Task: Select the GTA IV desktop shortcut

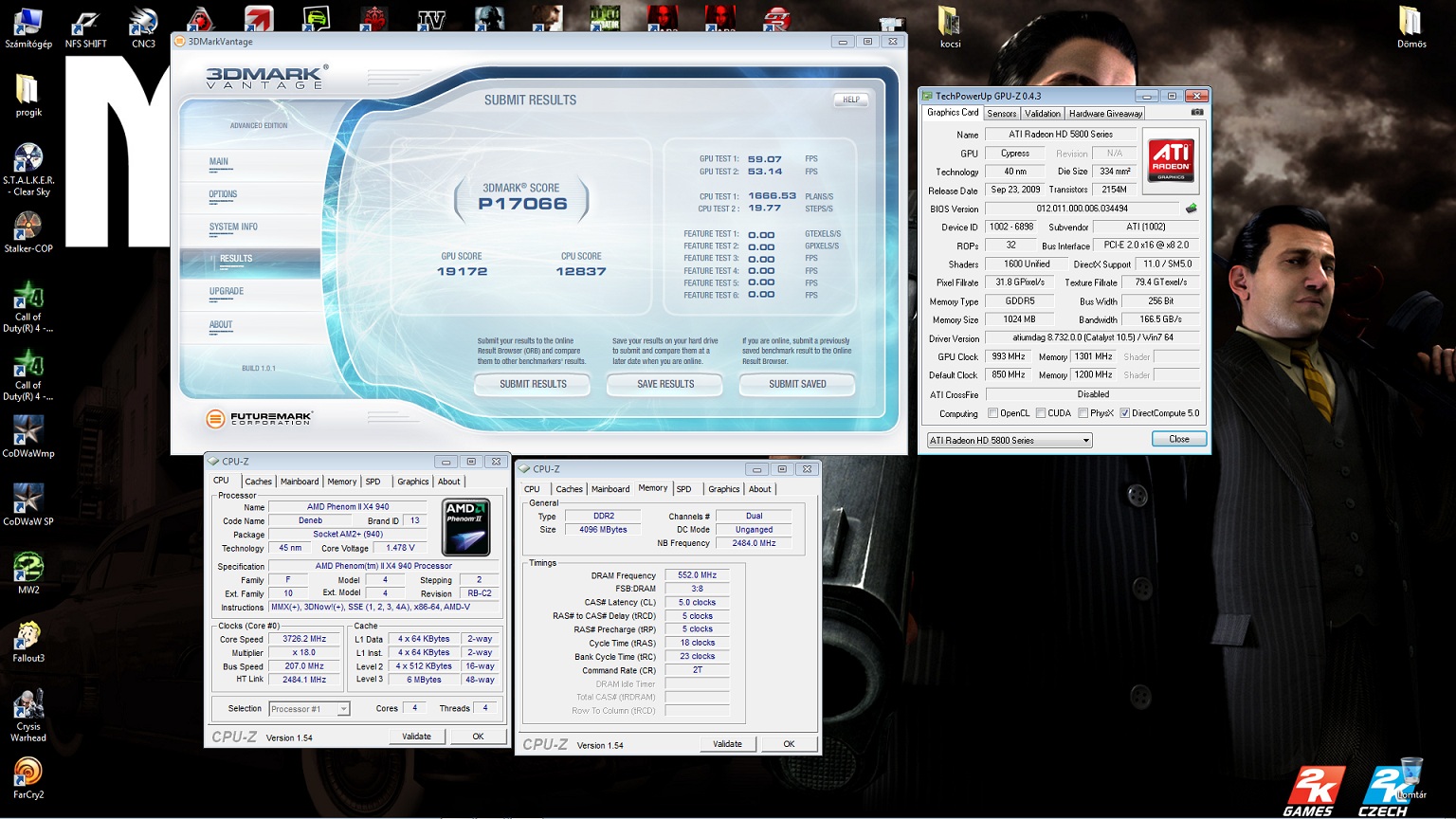Action: tap(431, 18)
